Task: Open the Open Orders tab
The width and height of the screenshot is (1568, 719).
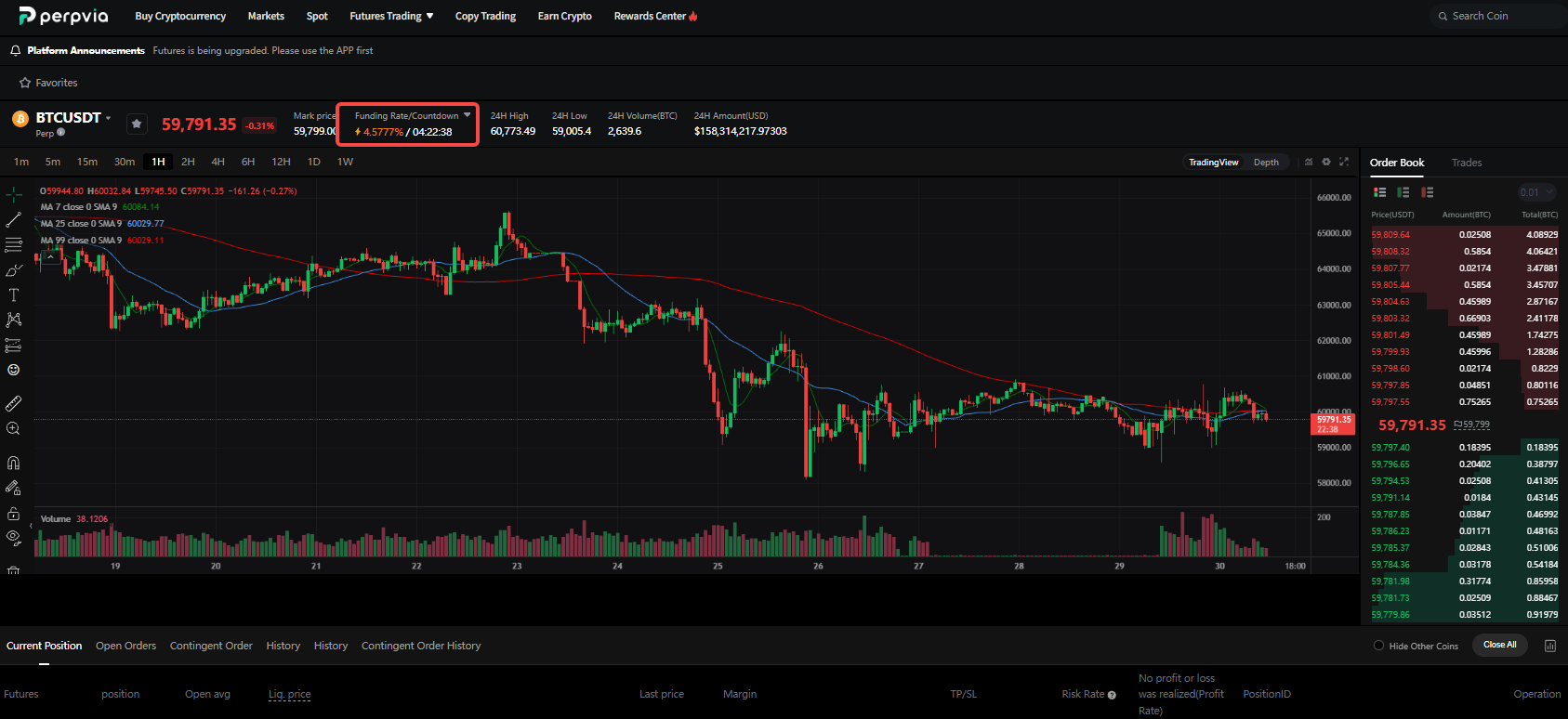Action: point(125,646)
